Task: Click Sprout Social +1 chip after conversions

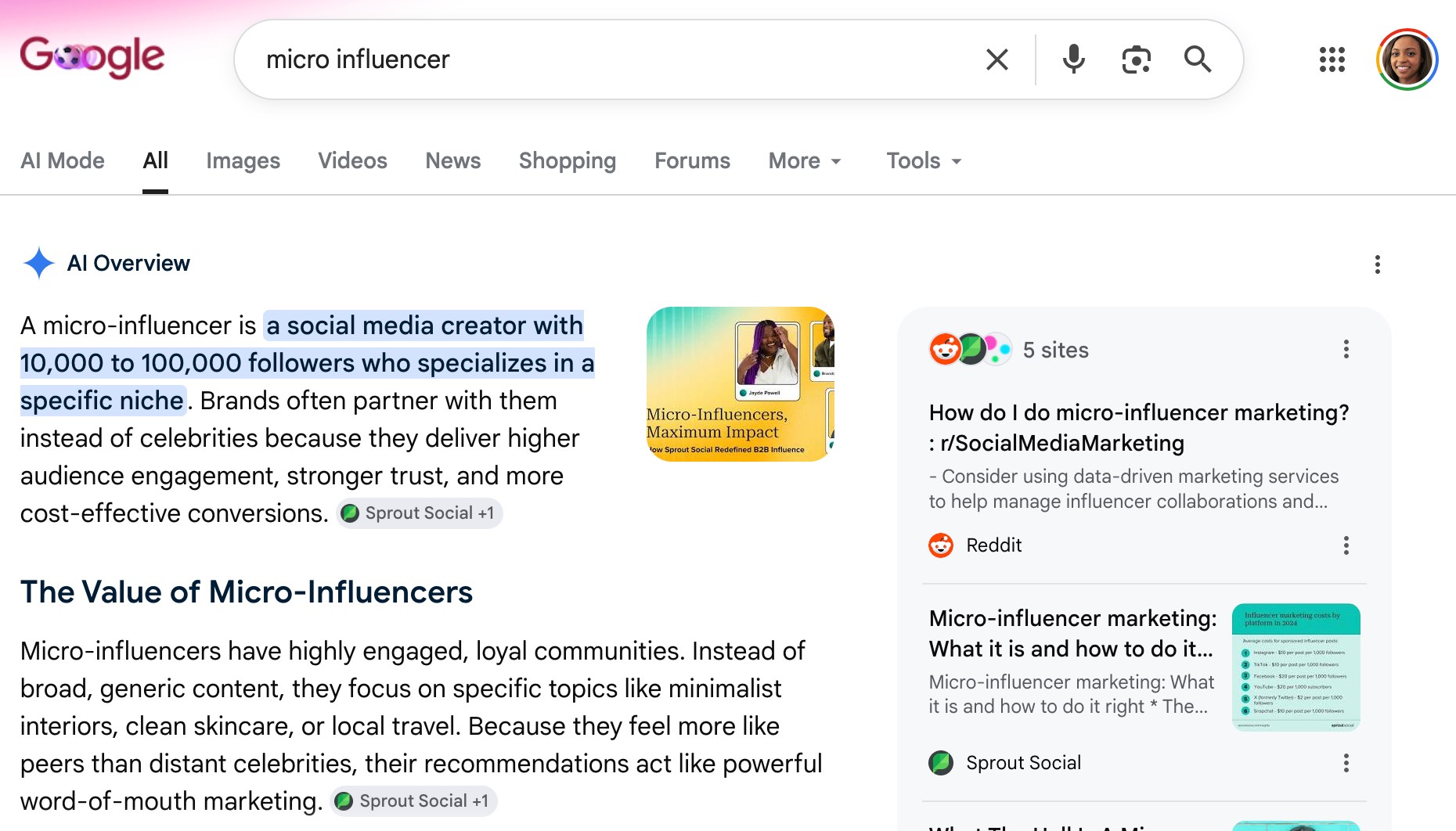Action: coord(420,513)
